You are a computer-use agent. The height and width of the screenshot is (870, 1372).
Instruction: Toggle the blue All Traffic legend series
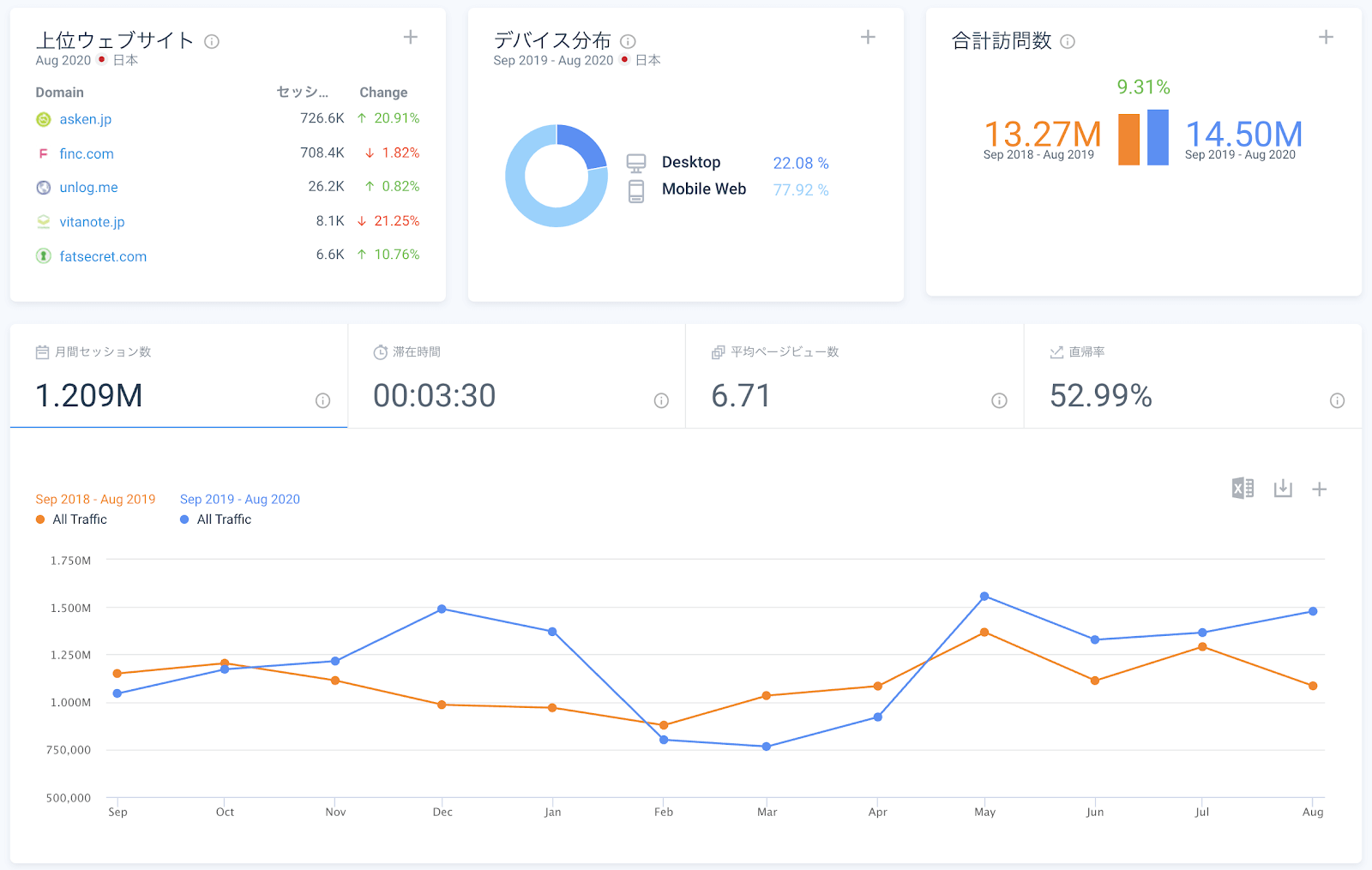(216, 519)
